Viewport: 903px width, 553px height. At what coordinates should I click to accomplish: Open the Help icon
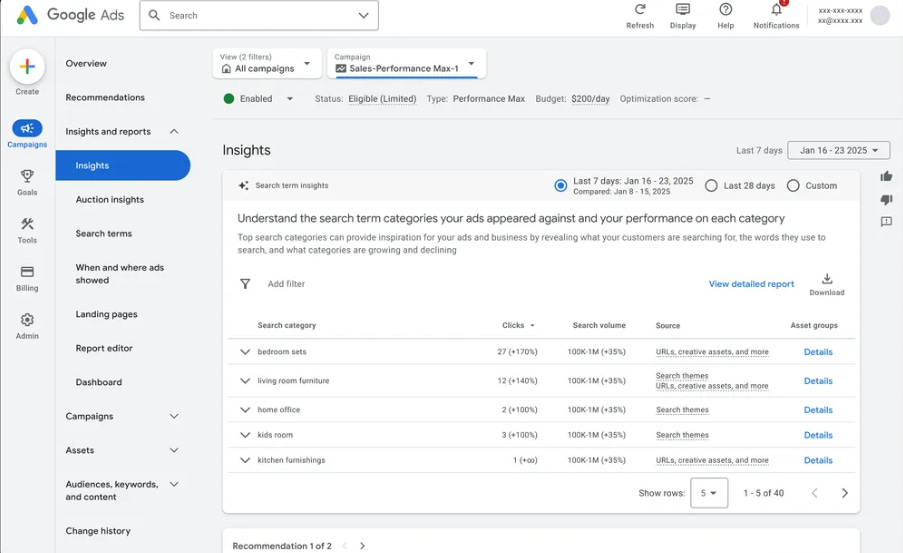point(726,10)
